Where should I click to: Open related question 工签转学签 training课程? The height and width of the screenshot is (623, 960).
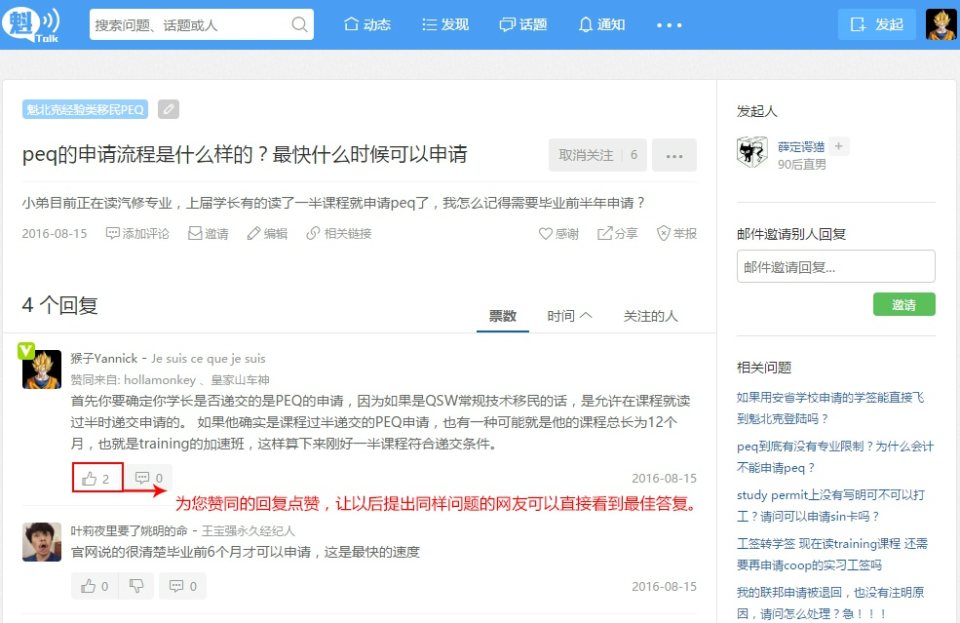click(x=832, y=554)
